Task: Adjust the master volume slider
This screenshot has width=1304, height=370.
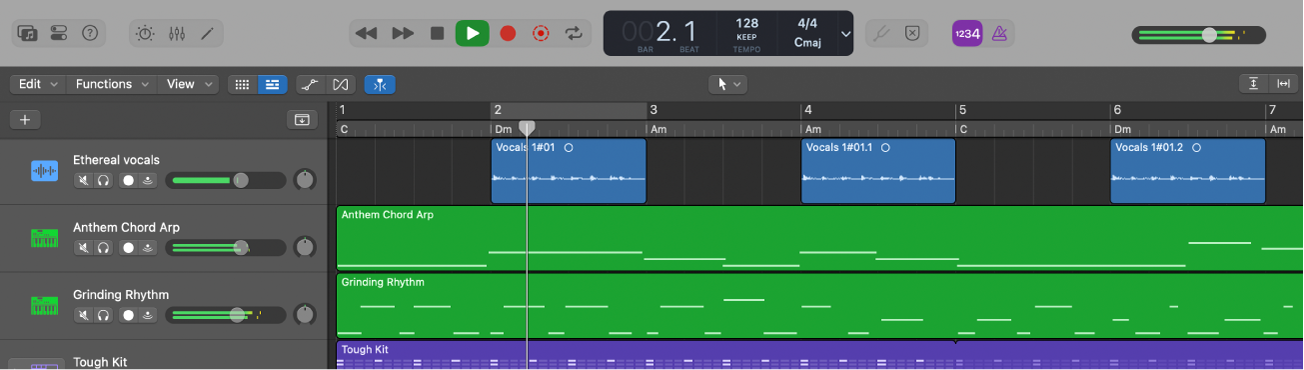Action: [x=1199, y=35]
